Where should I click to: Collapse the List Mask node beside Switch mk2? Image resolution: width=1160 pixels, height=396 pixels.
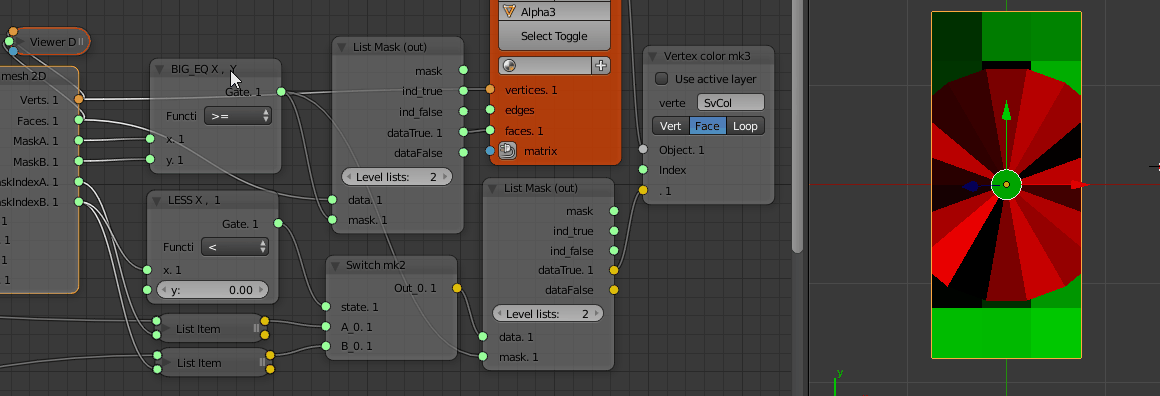pyautogui.click(x=493, y=188)
